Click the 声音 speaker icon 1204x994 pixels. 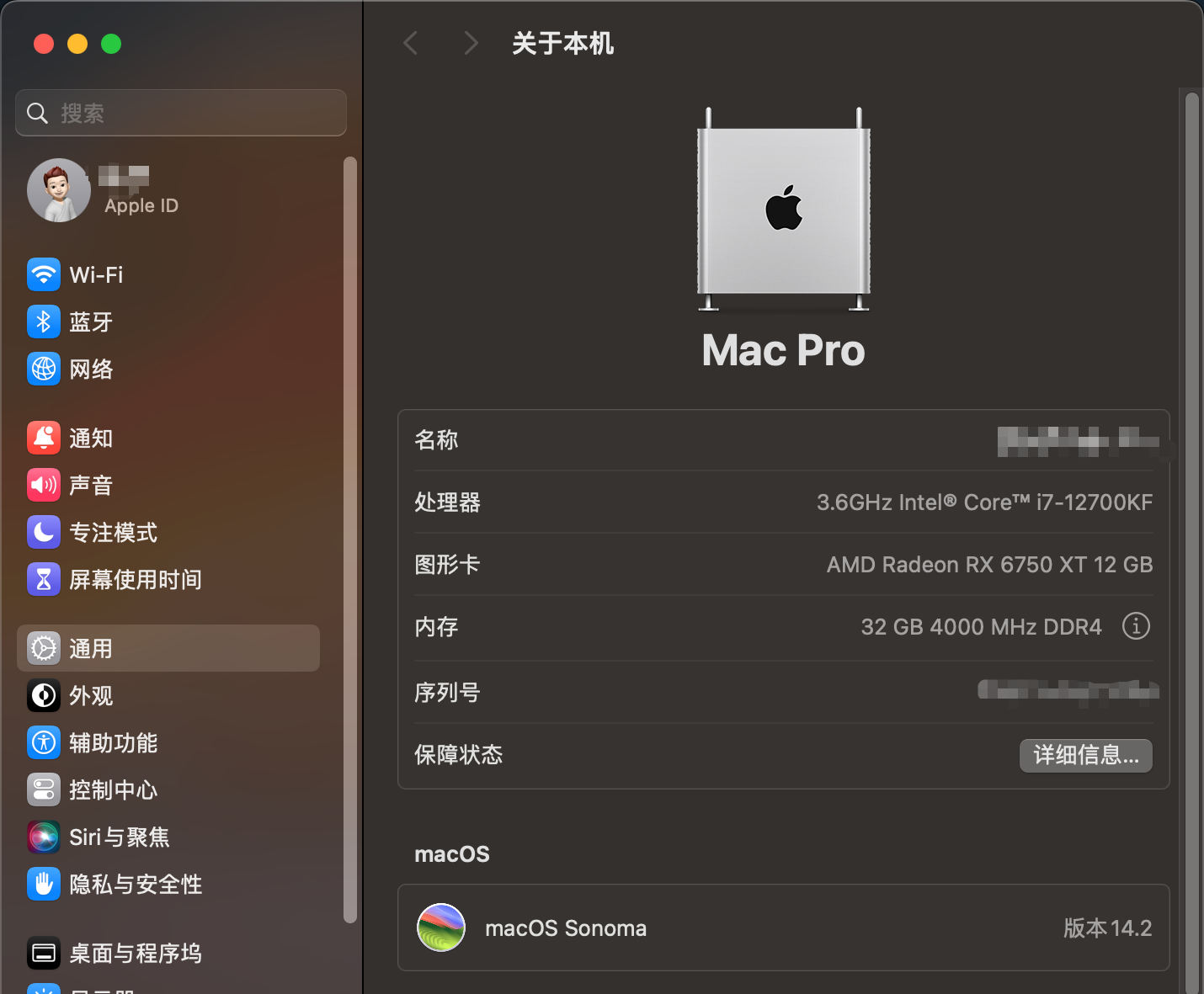(44, 485)
